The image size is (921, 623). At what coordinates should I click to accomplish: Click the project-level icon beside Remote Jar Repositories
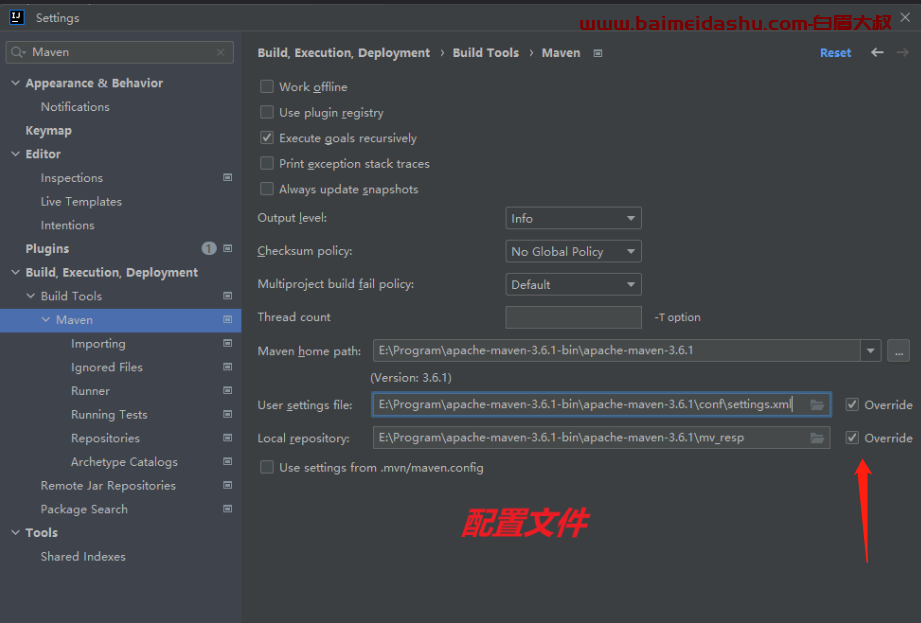(227, 485)
